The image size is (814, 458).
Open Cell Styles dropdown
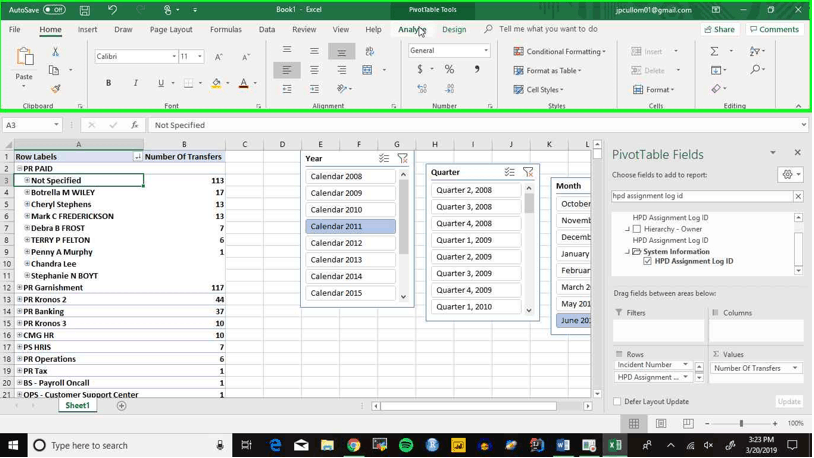click(538, 90)
